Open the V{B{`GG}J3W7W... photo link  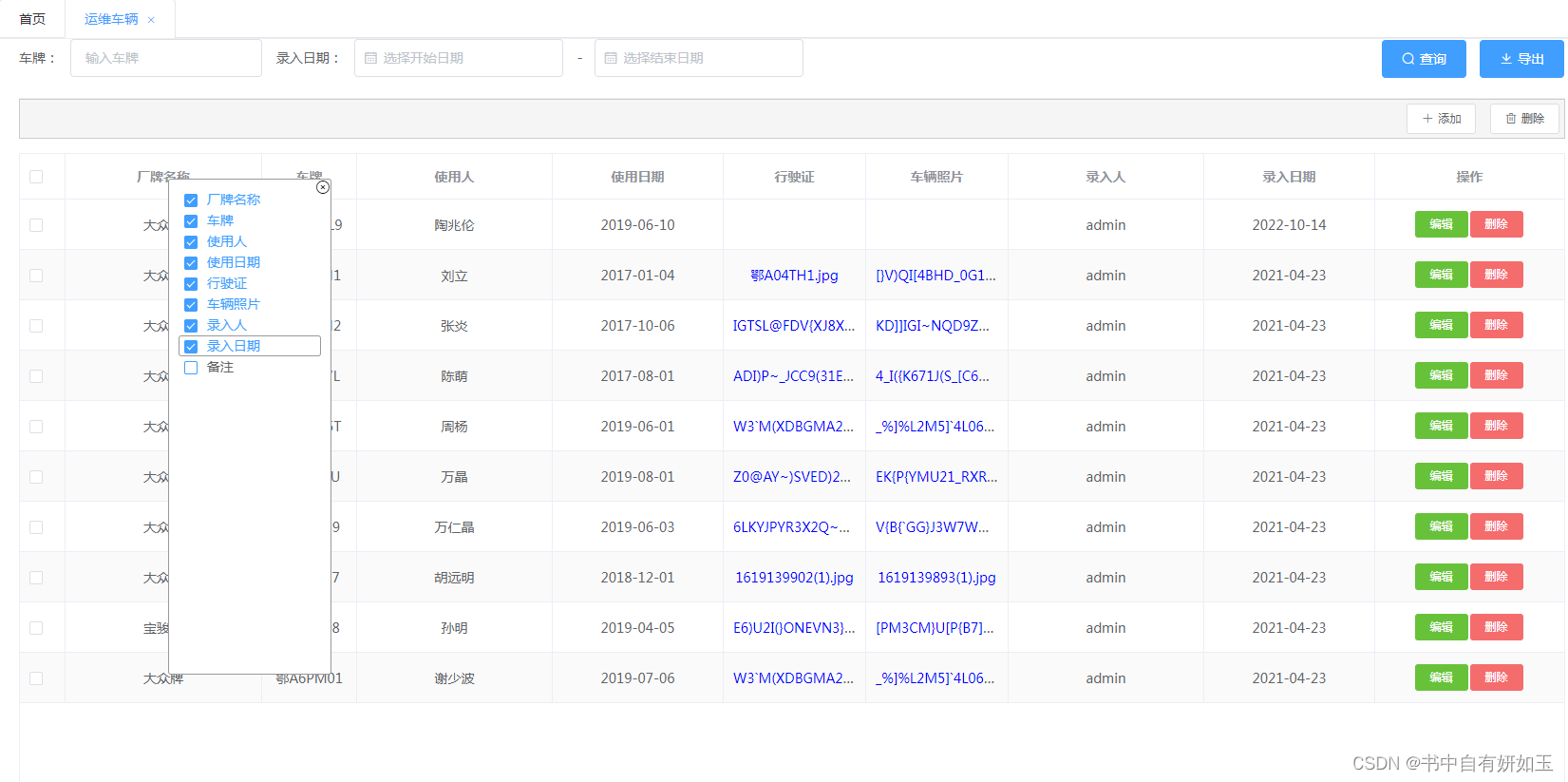tap(932, 527)
